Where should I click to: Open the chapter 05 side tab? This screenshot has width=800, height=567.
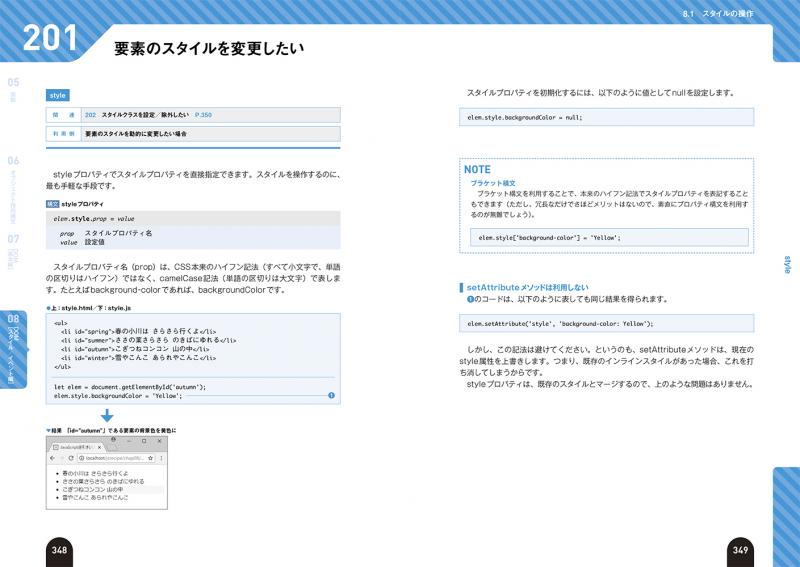click(x=13, y=89)
